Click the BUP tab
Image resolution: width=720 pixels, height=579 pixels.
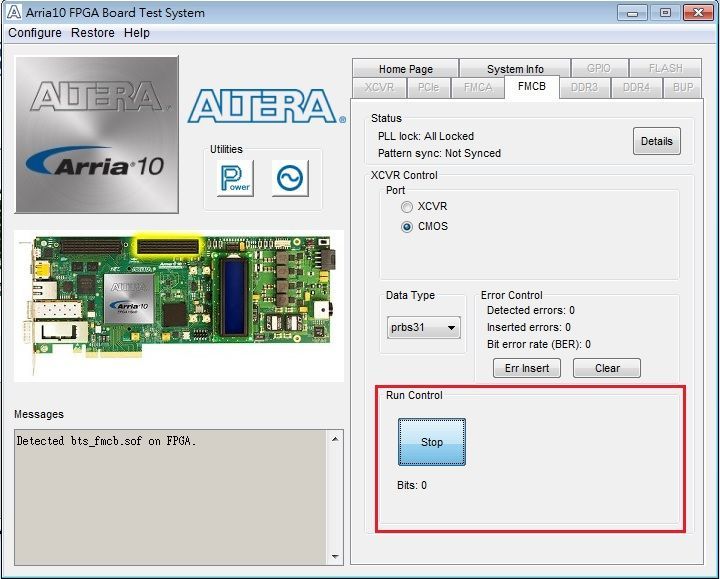click(x=683, y=88)
